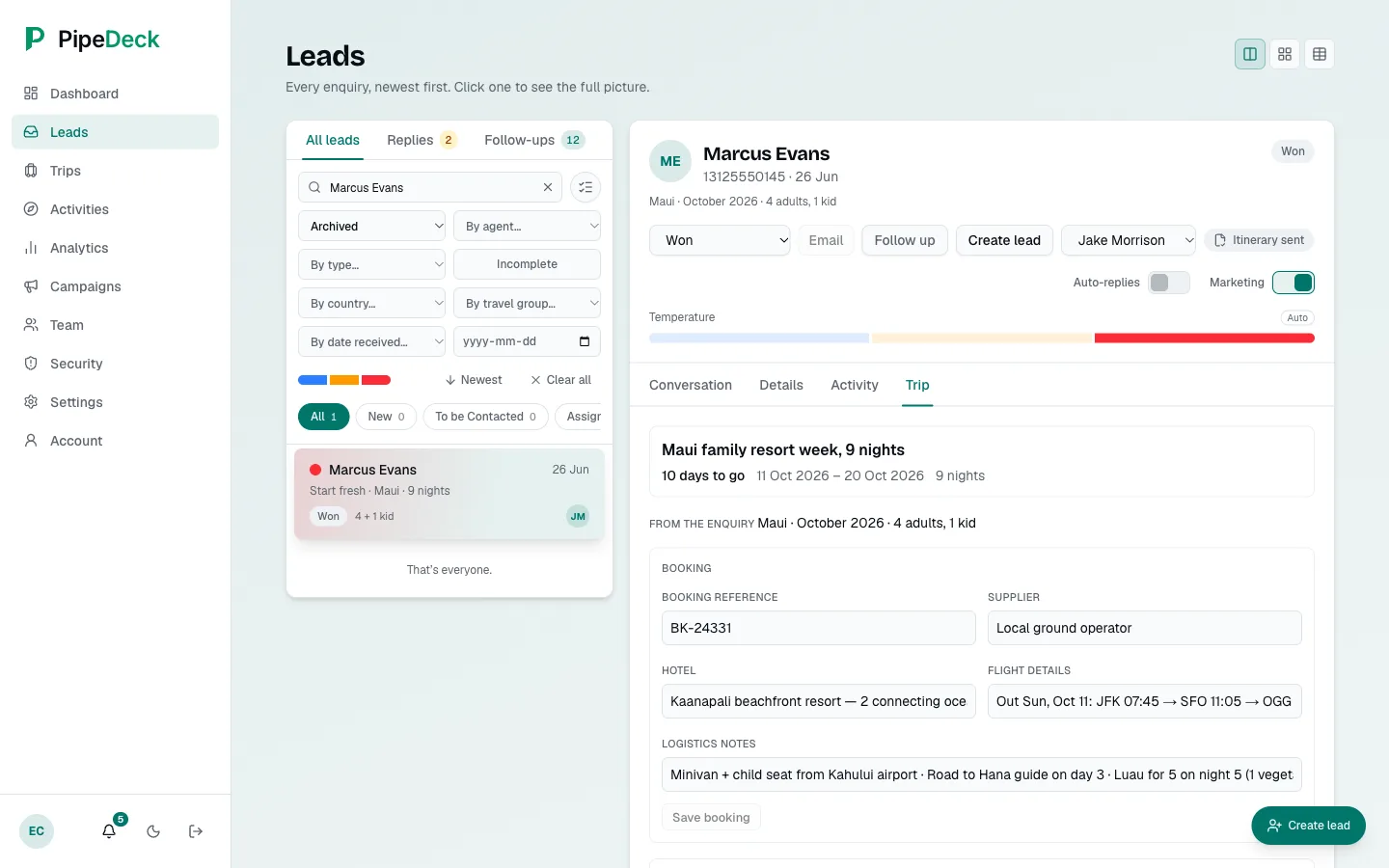This screenshot has width=1389, height=868.
Task: Clear the Marcus Evans search text
Action: [548, 187]
